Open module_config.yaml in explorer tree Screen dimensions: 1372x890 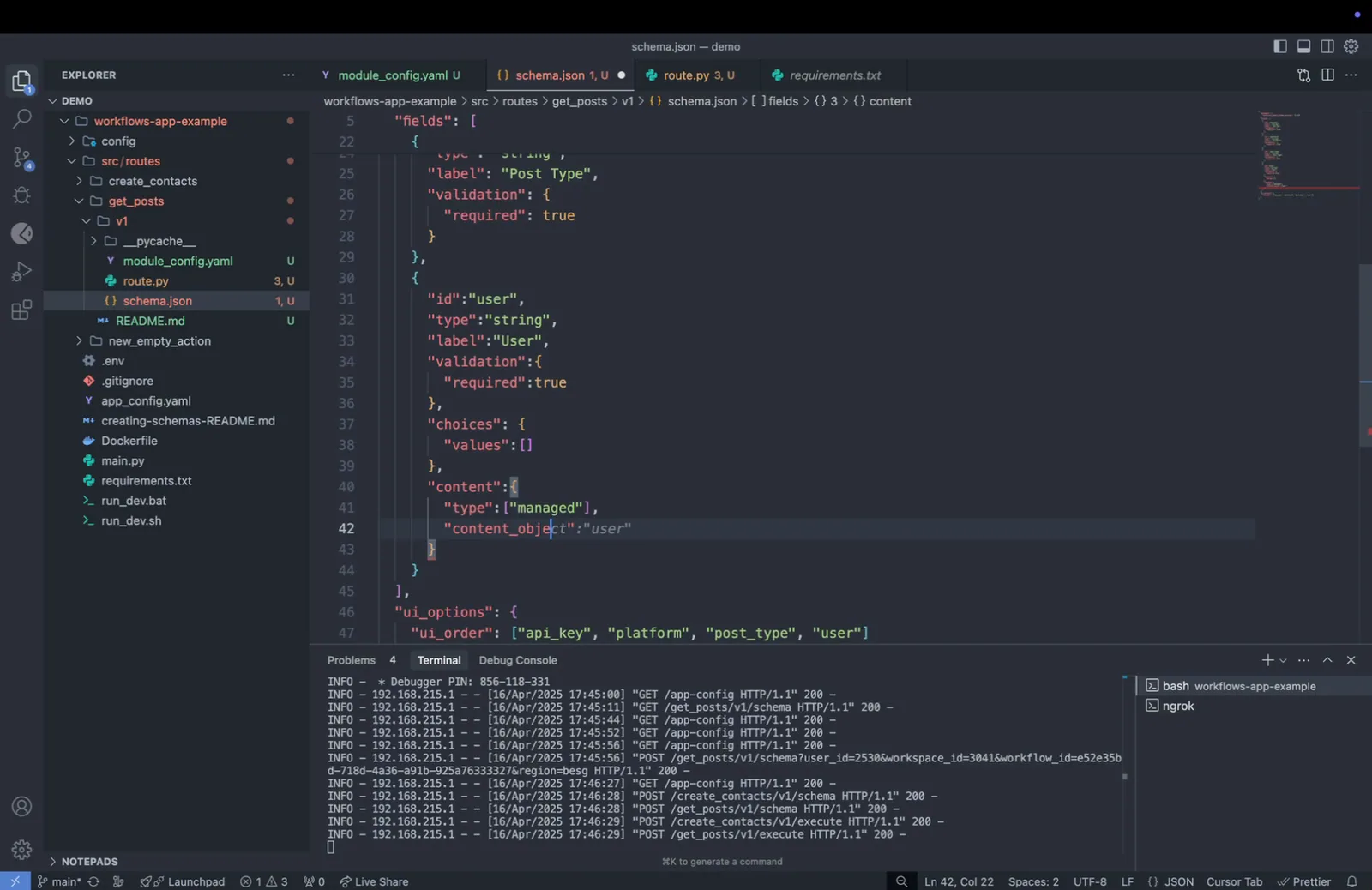click(178, 261)
